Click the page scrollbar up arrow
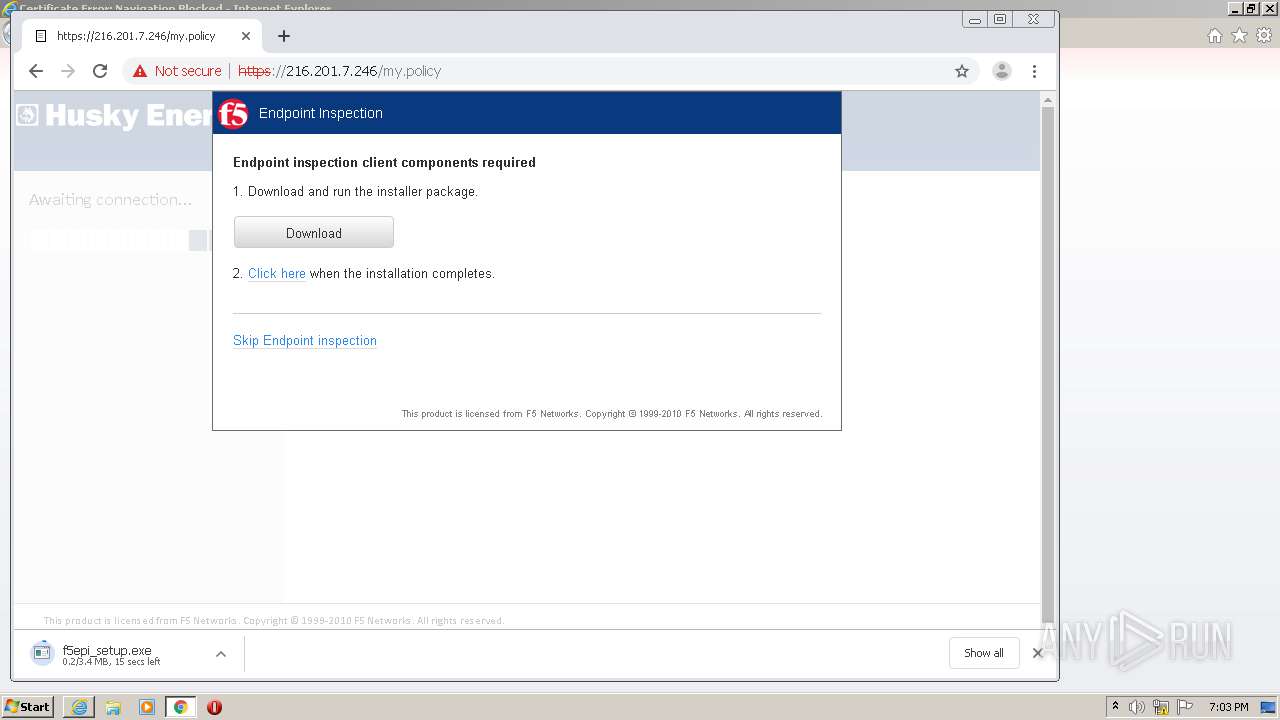Viewport: 1280px width, 720px height. coord(1048,100)
